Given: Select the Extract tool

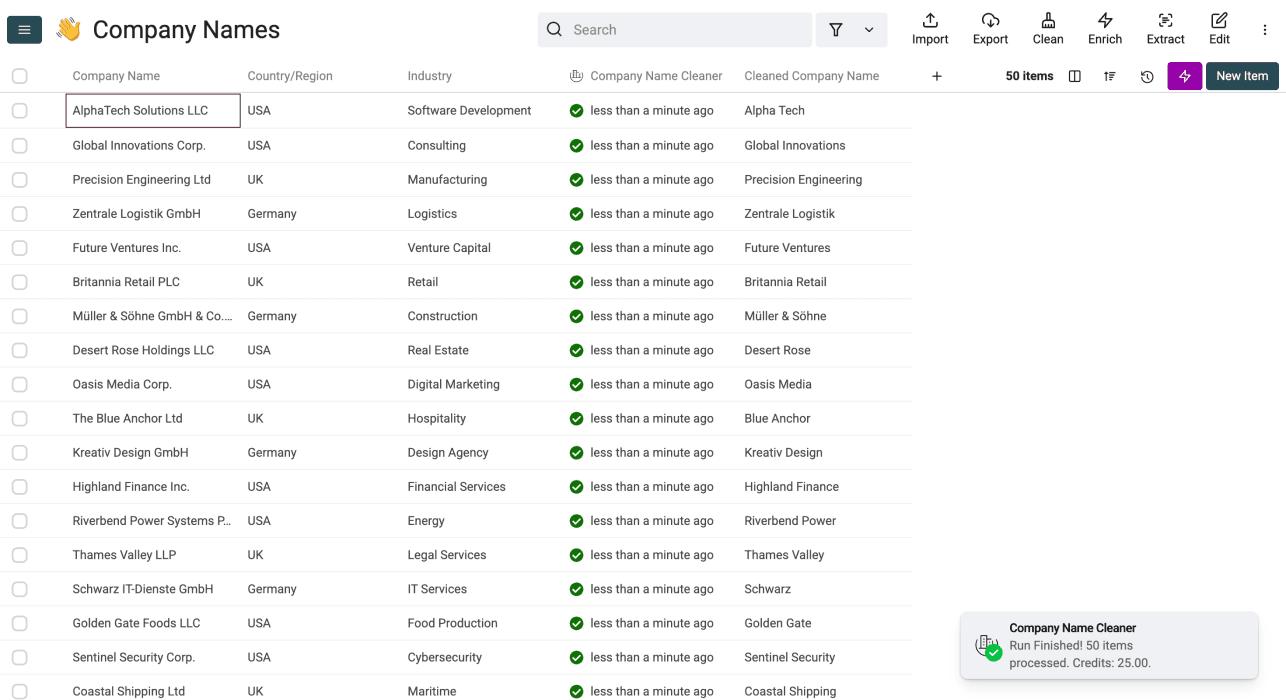Looking at the screenshot, I should [1164, 28].
